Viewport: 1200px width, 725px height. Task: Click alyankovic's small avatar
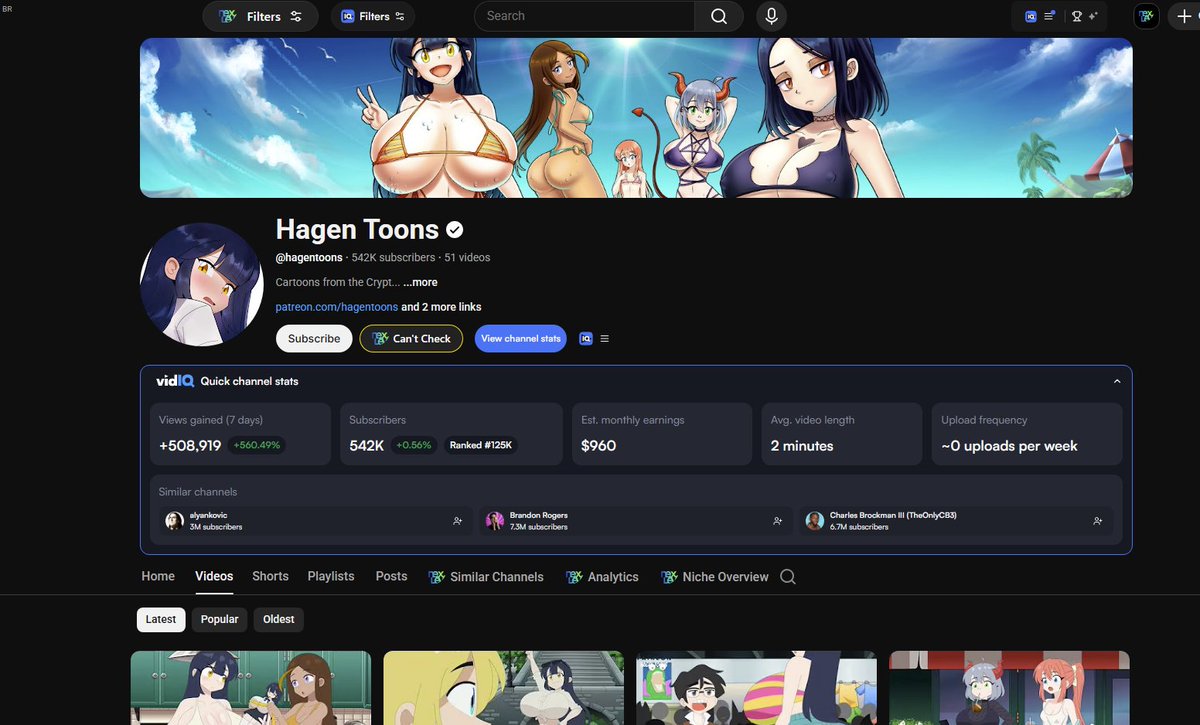coord(174,521)
